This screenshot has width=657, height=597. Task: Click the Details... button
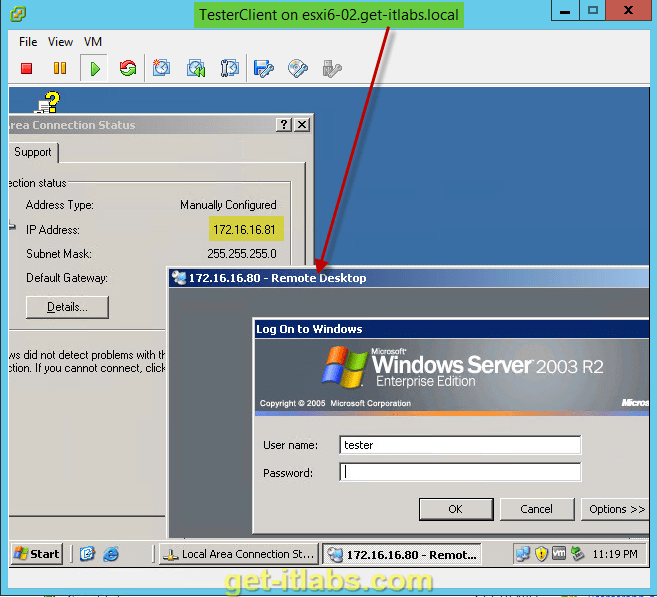tap(67, 307)
